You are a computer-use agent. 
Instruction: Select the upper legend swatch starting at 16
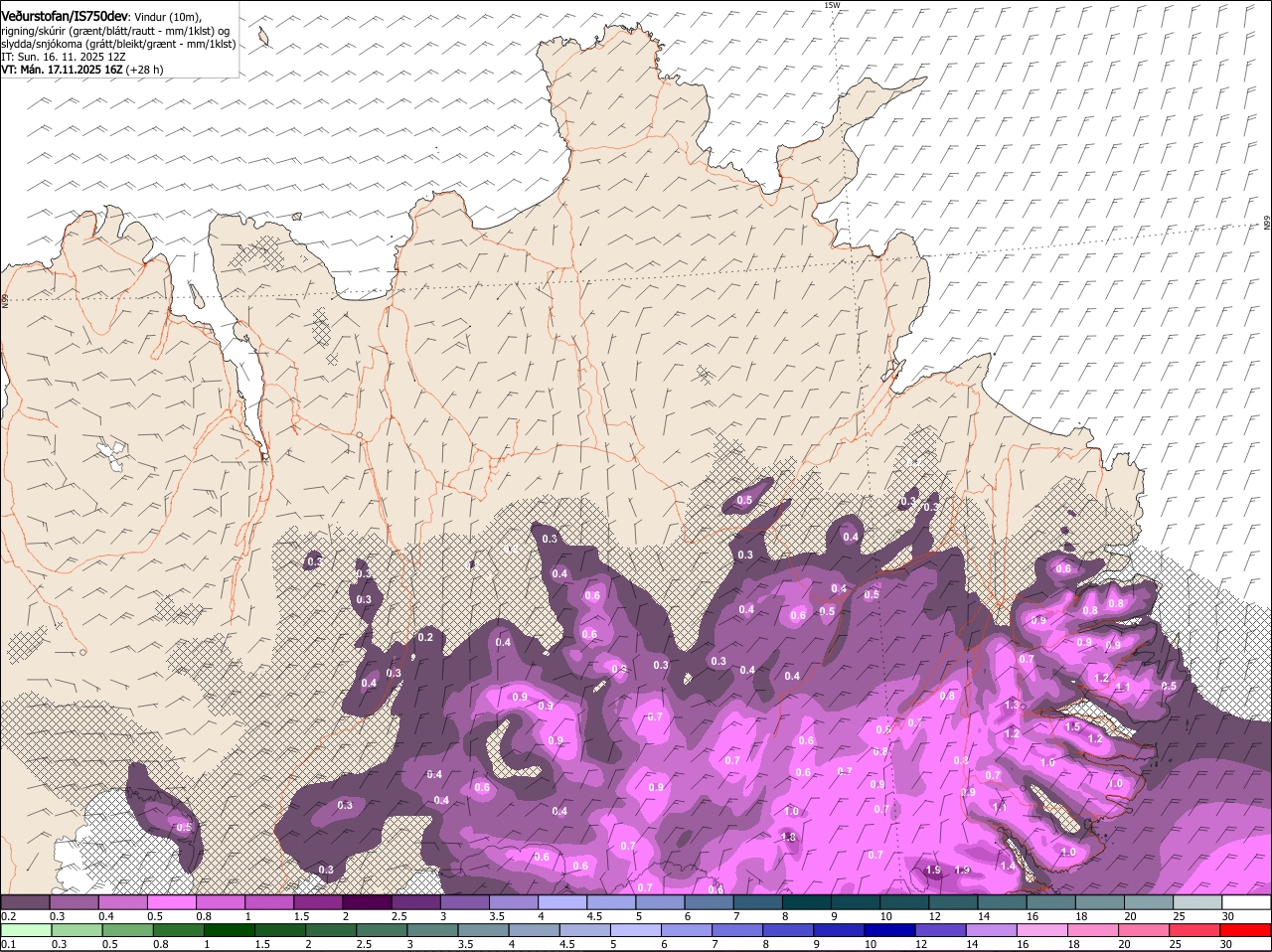tap(1051, 901)
